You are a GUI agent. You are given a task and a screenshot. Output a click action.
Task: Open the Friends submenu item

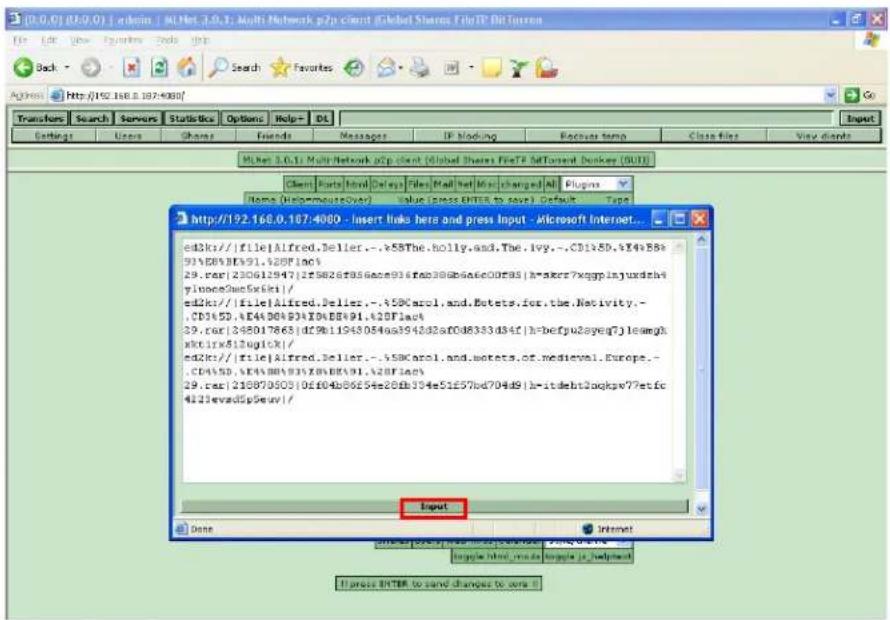click(274, 136)
